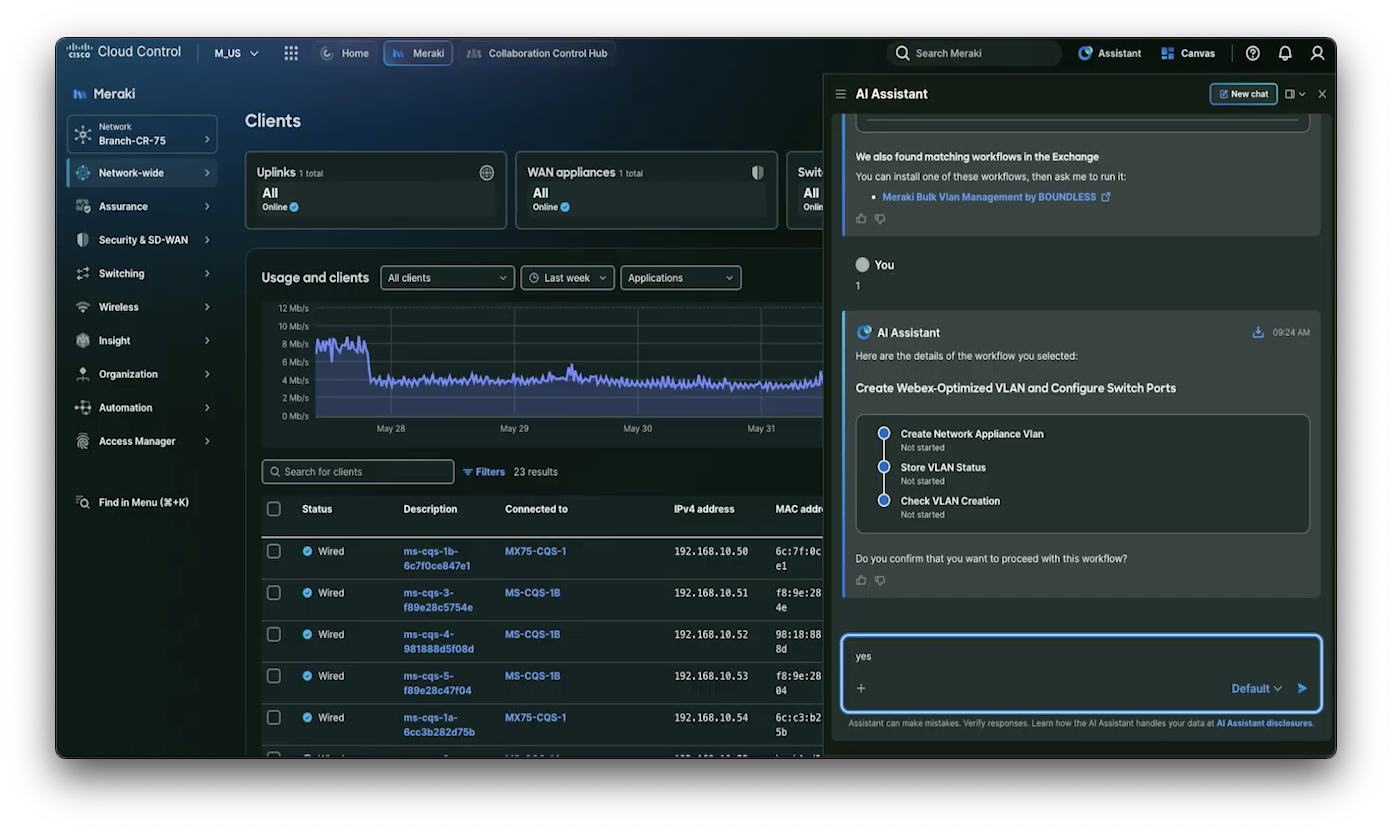Click the Access Manager fingerprint icon
1392x832 pixels.
pyautogui.click(x=83, y=441)
